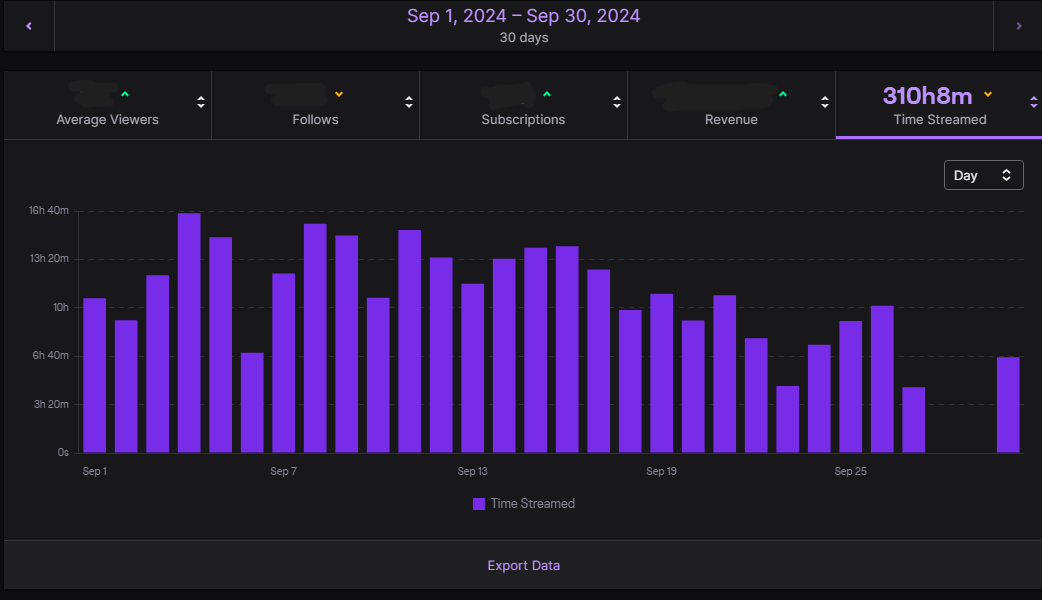The width and height of the screenshot is (1042, 600).
Task: Select the Revenue metric tab
Action: coord(732,105)
